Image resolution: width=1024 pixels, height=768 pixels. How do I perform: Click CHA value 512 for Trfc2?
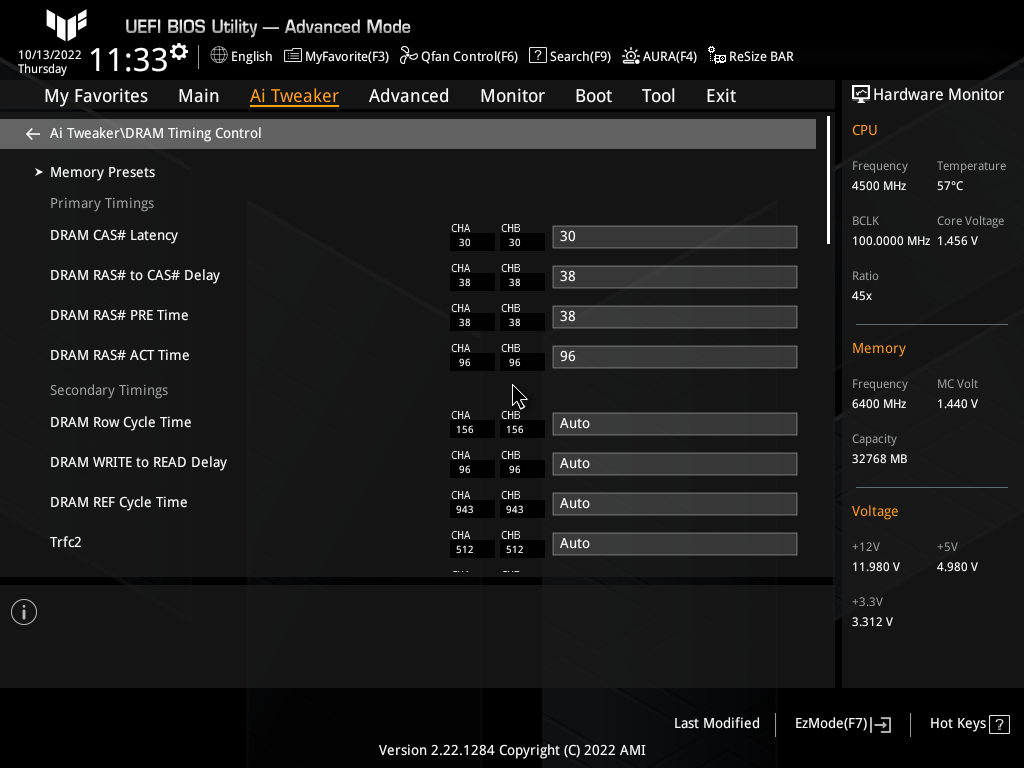tap(465, 549)
